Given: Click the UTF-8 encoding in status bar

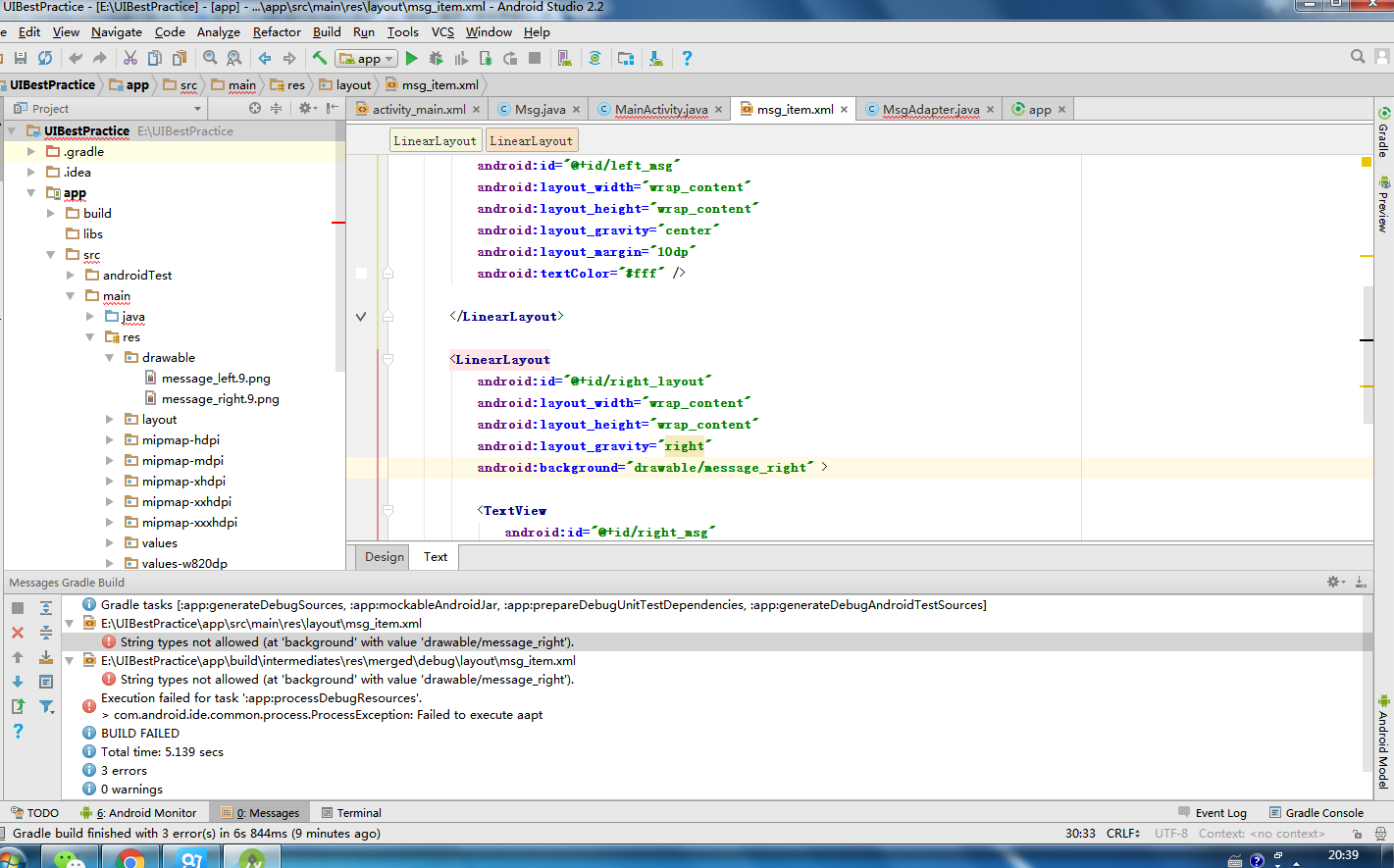Looking at the screenshot, I should (x=1171, y=834).
